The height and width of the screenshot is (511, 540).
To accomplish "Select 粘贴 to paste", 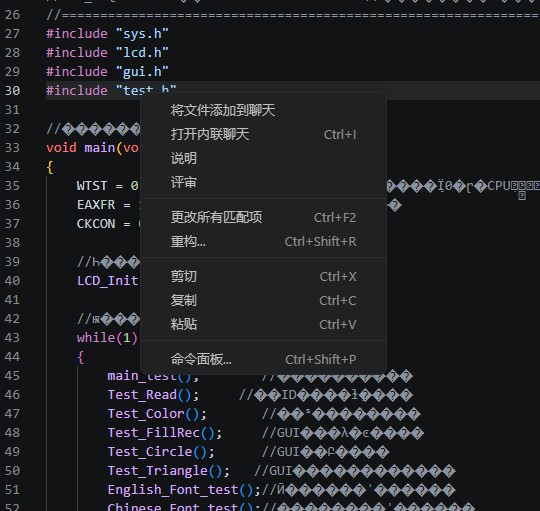I will 263,324.
